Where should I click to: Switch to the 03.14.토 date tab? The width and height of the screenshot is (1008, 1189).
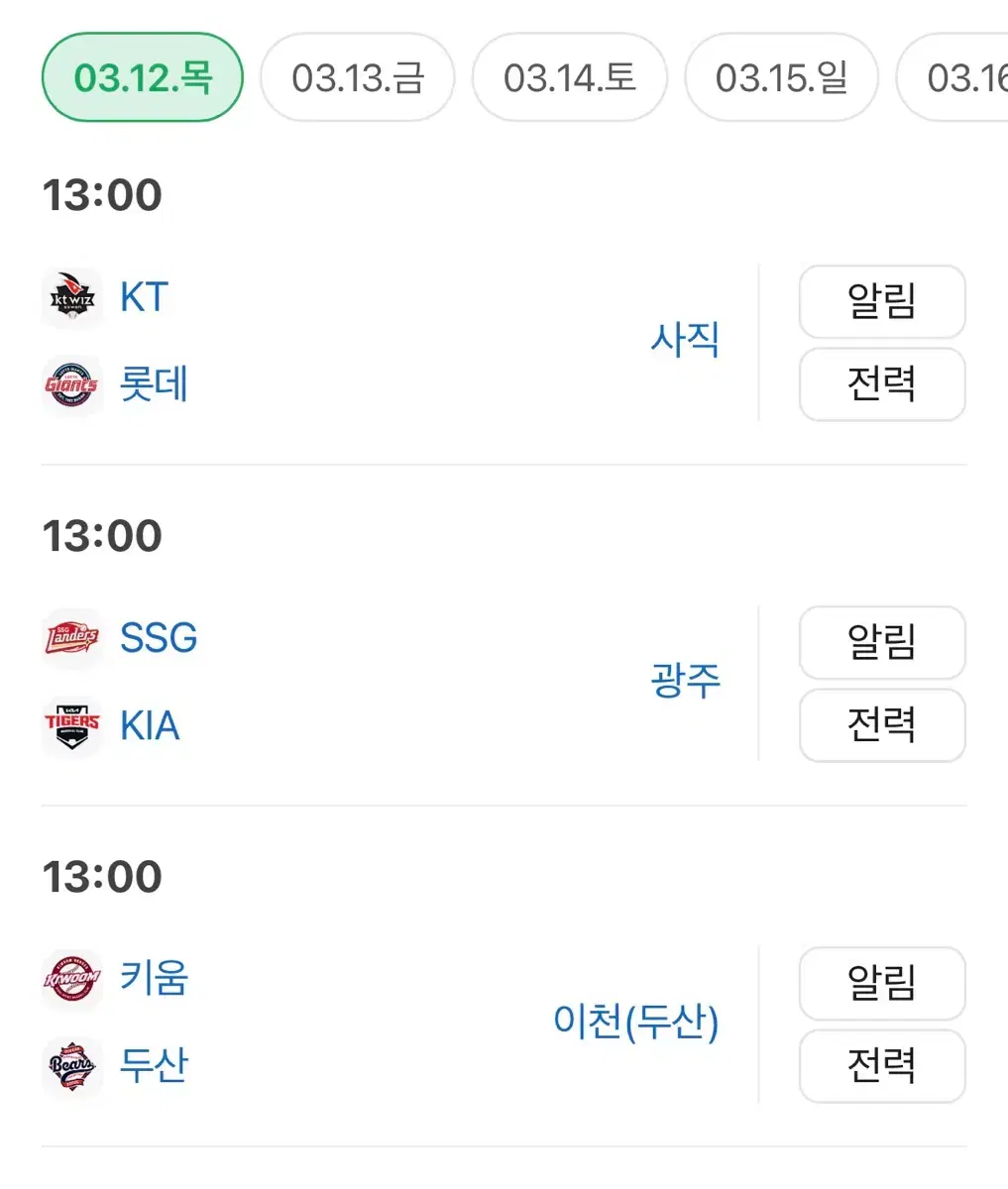[570, 77]
